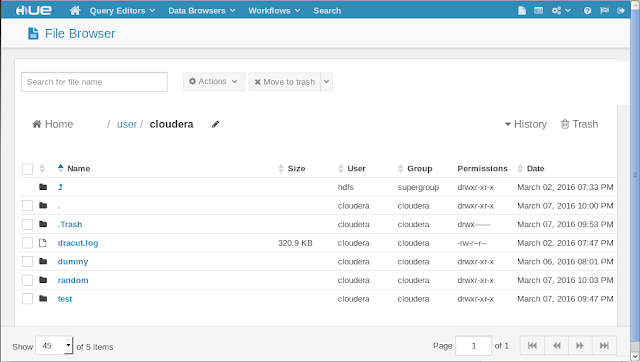Sort by Size column

[x=292, y=169]
